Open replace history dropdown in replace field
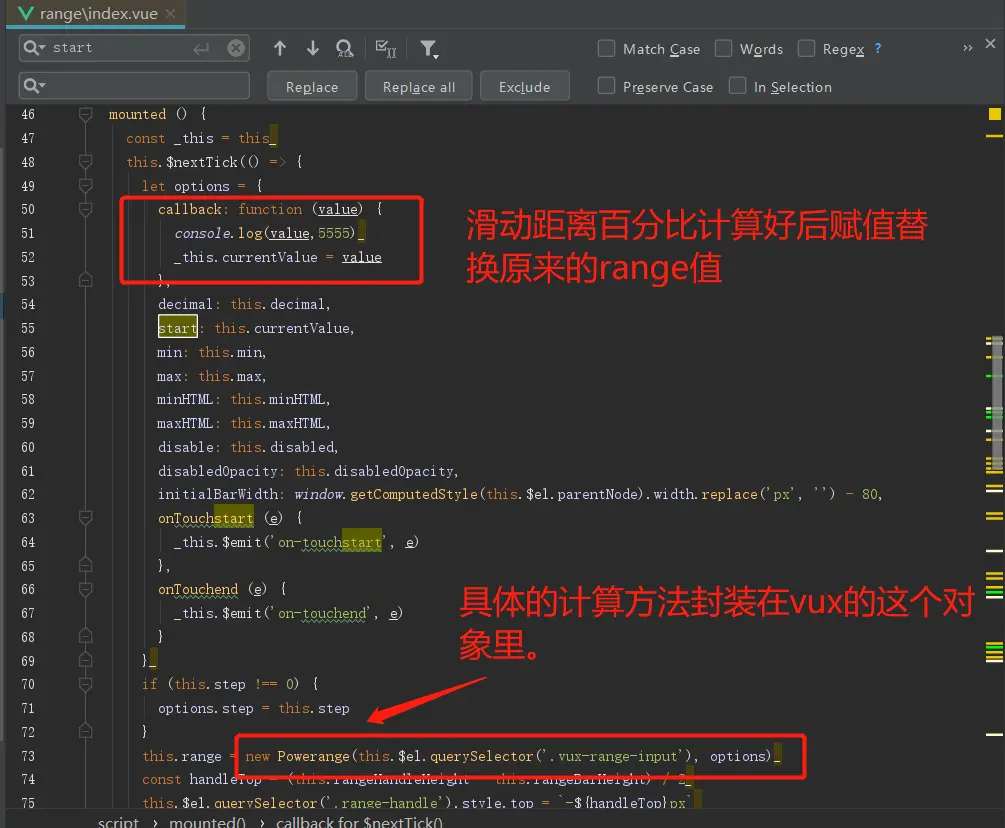This screenshot has width=1005, height=828. pyautogui.click(x=34, y=85)
